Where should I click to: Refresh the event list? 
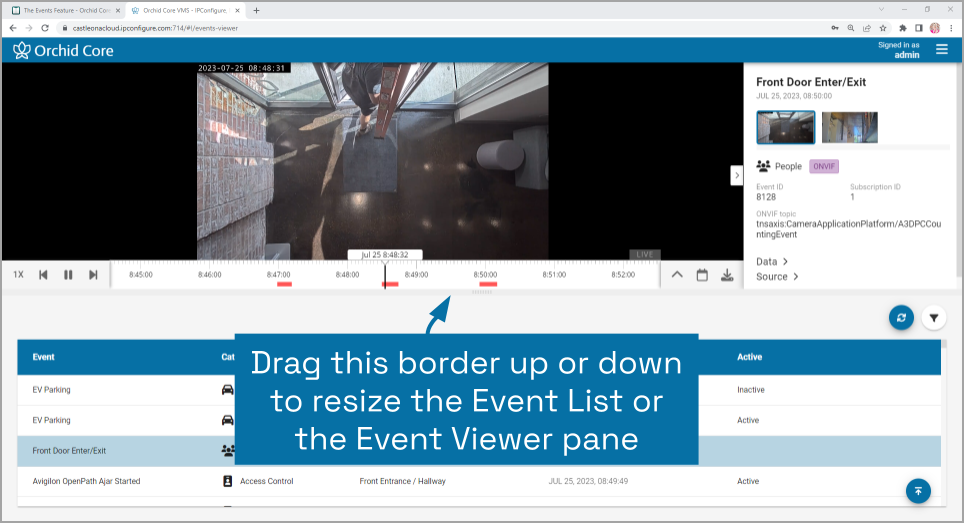tap(901, 318)
